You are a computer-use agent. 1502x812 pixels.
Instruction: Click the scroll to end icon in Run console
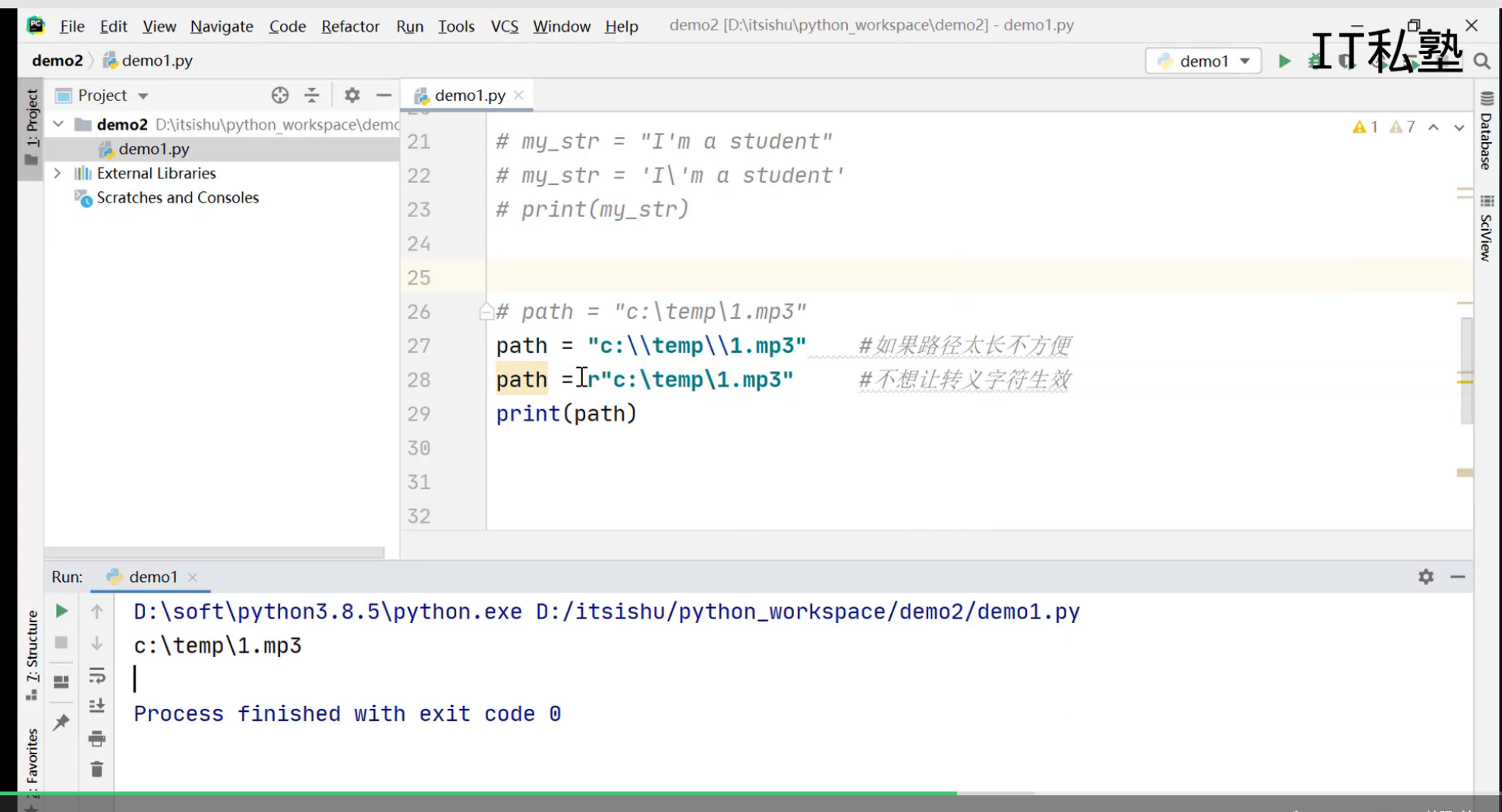(x=96, y=707)
